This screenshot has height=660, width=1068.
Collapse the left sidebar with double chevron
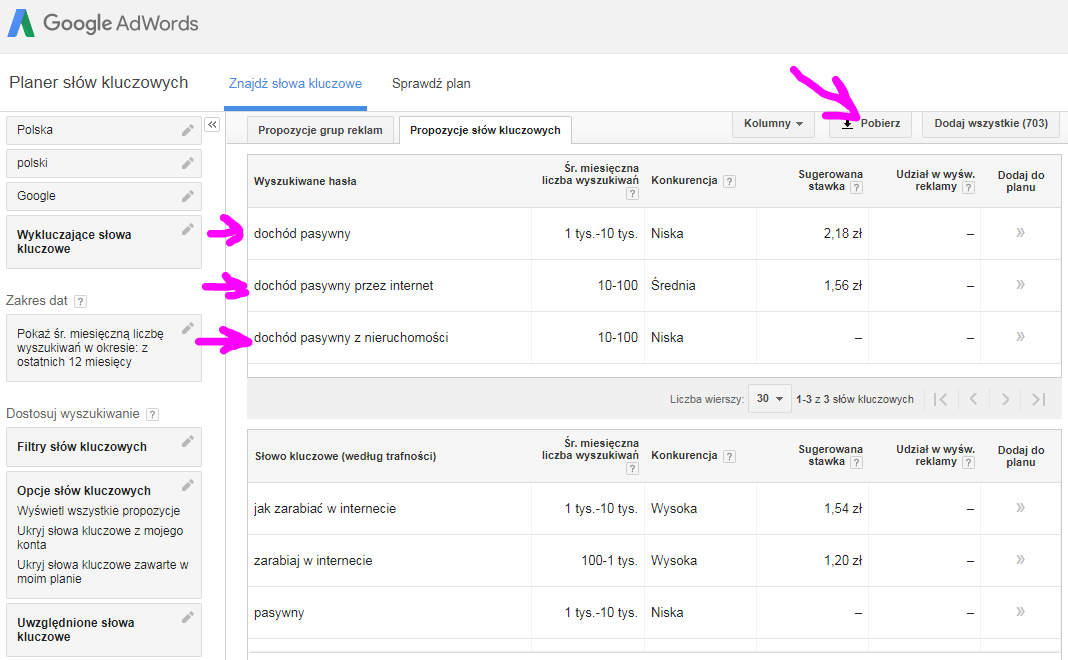211,124
